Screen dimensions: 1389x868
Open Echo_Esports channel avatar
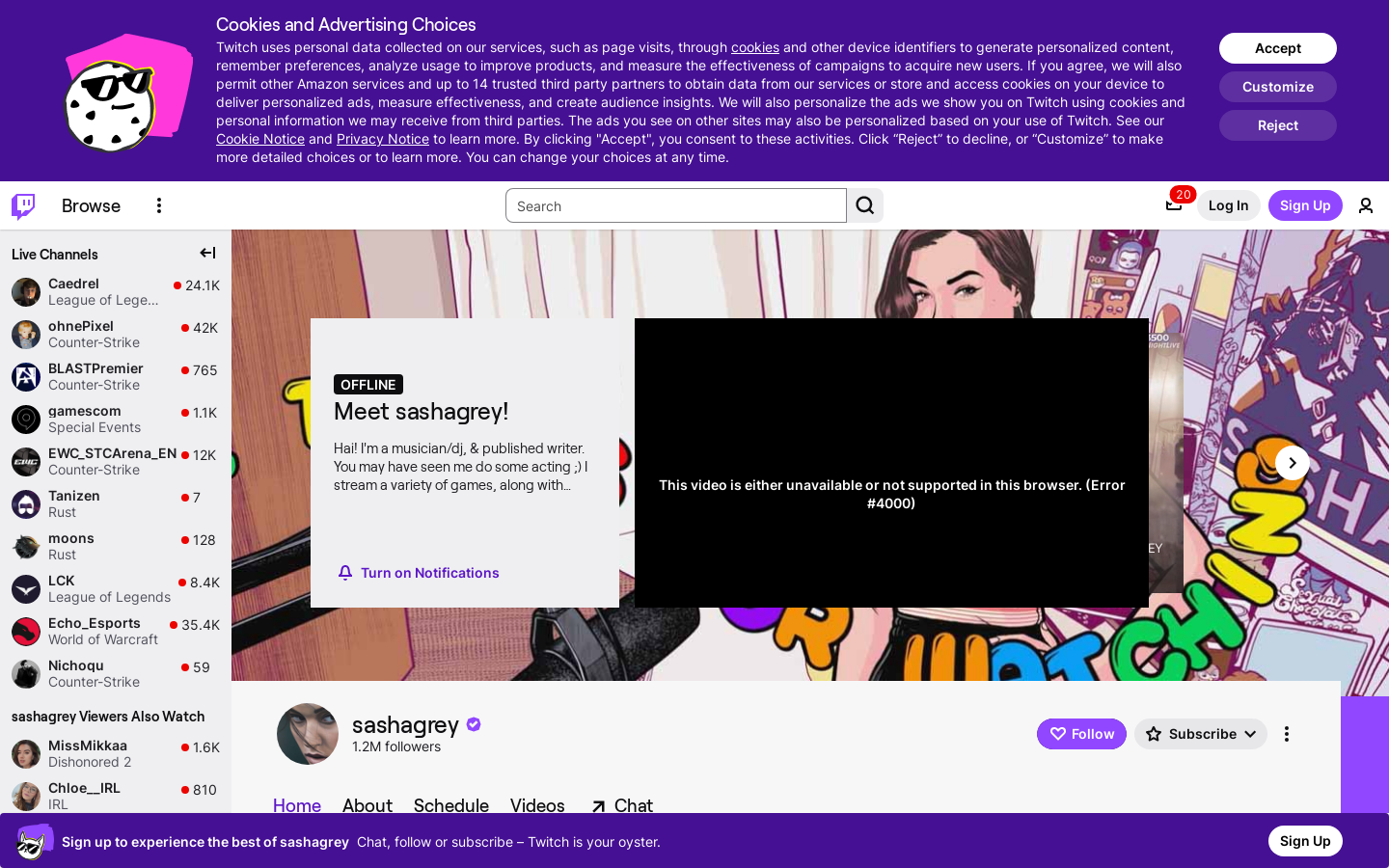pos(26,631)
